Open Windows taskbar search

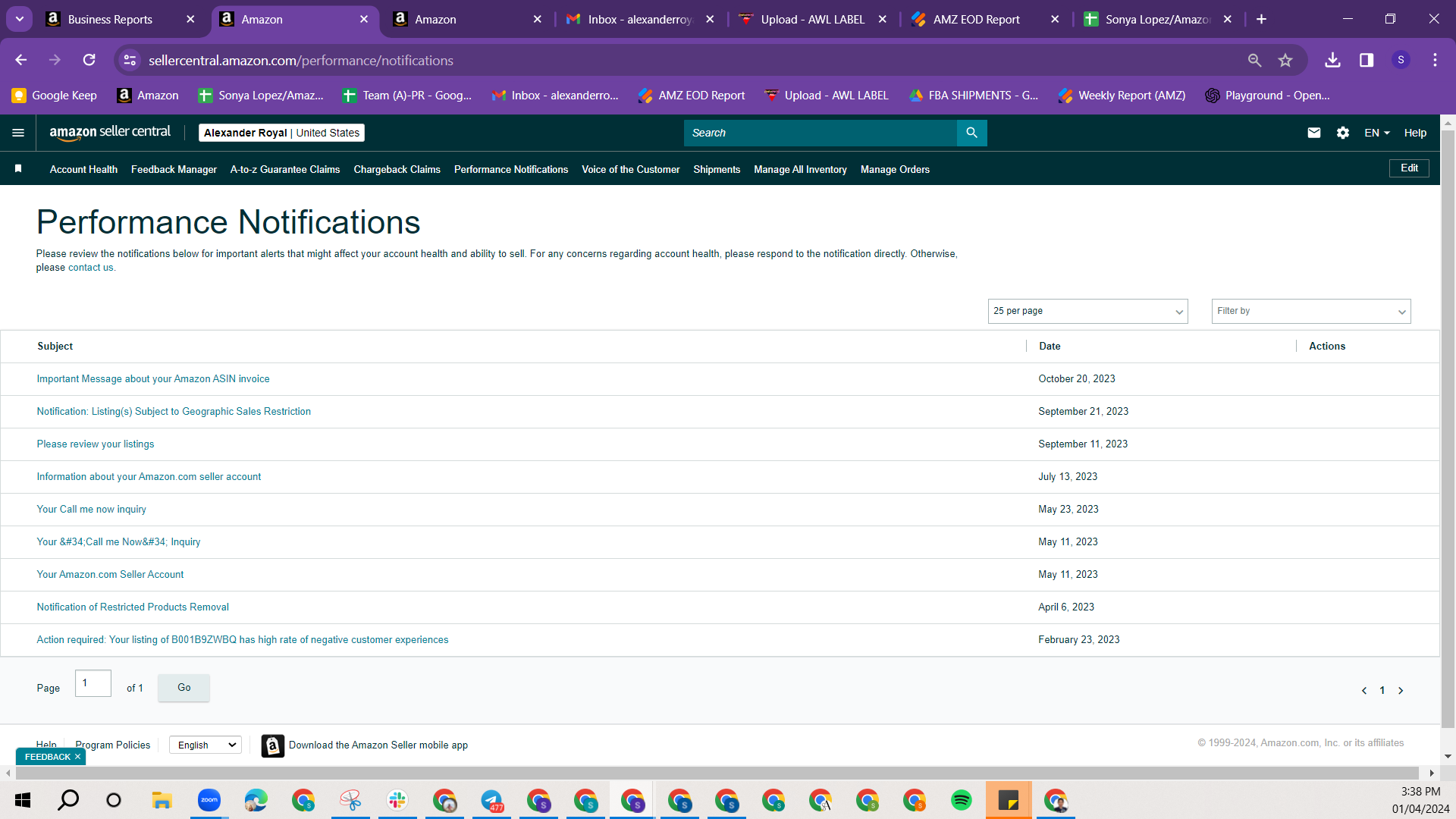(x=68, y=800)
